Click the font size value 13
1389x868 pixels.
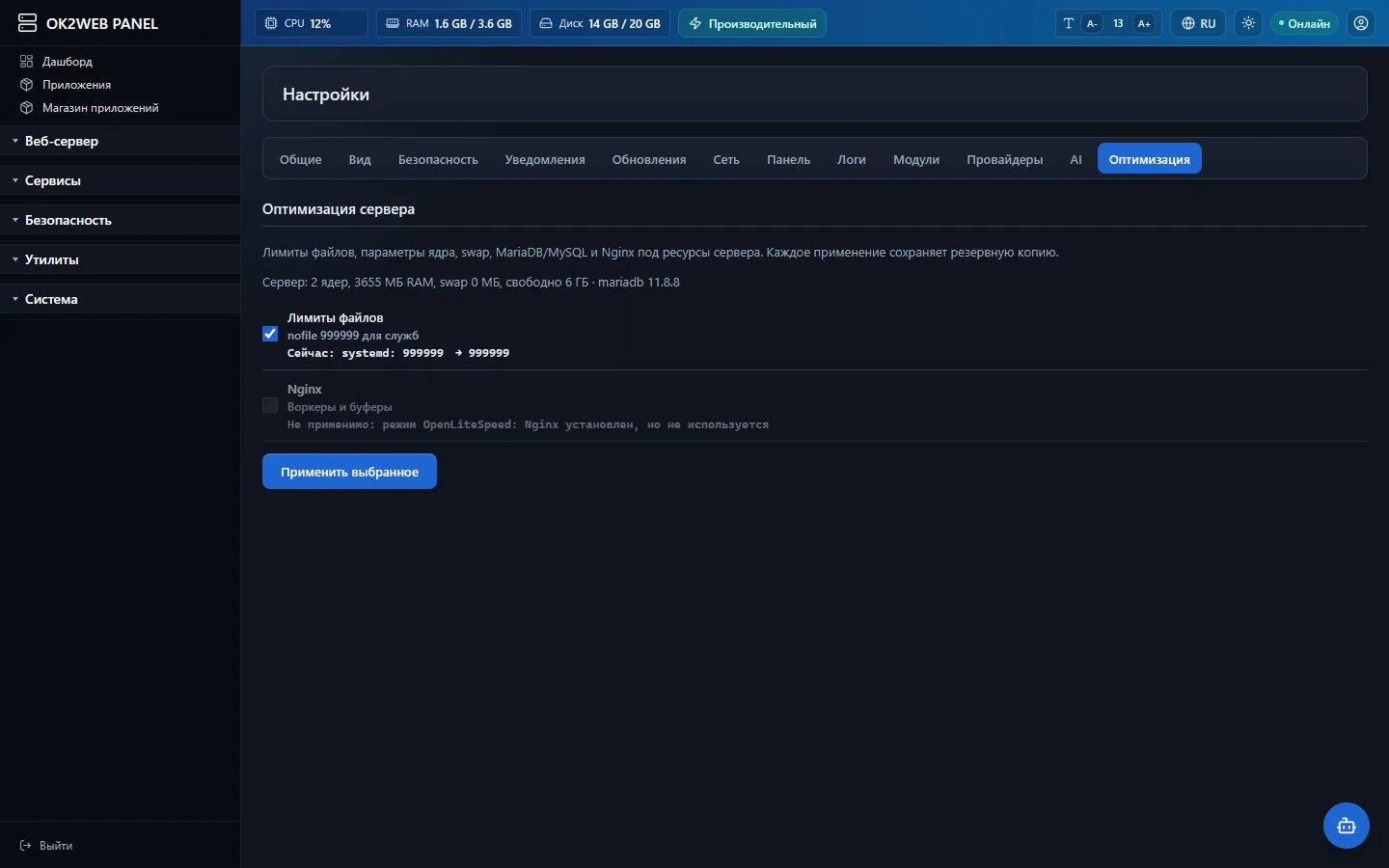coord(1118,23)
